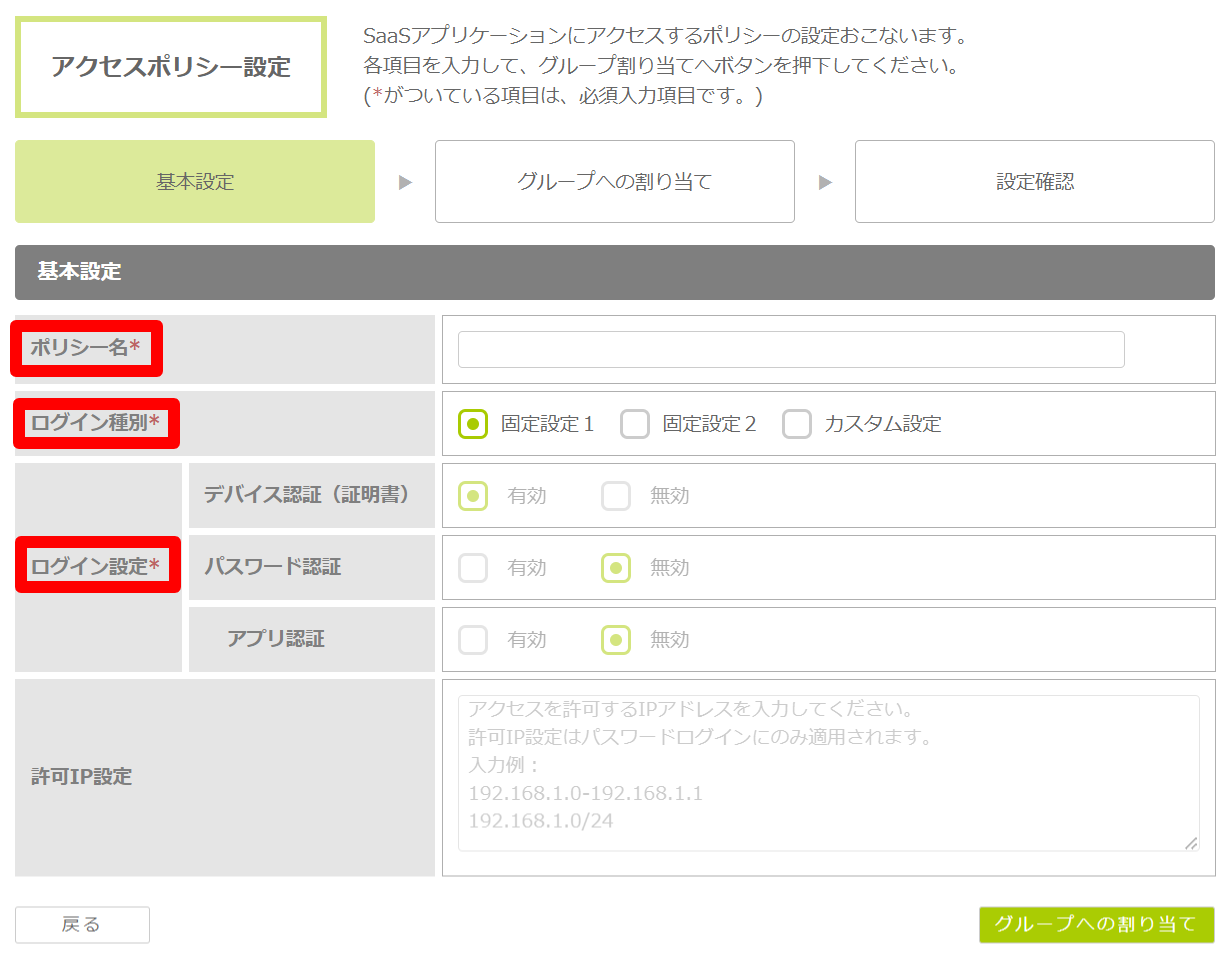Viewport: 1227px width, 962px height.
Task: Set パスワード認証 to 無効
Action: (616, 568)
